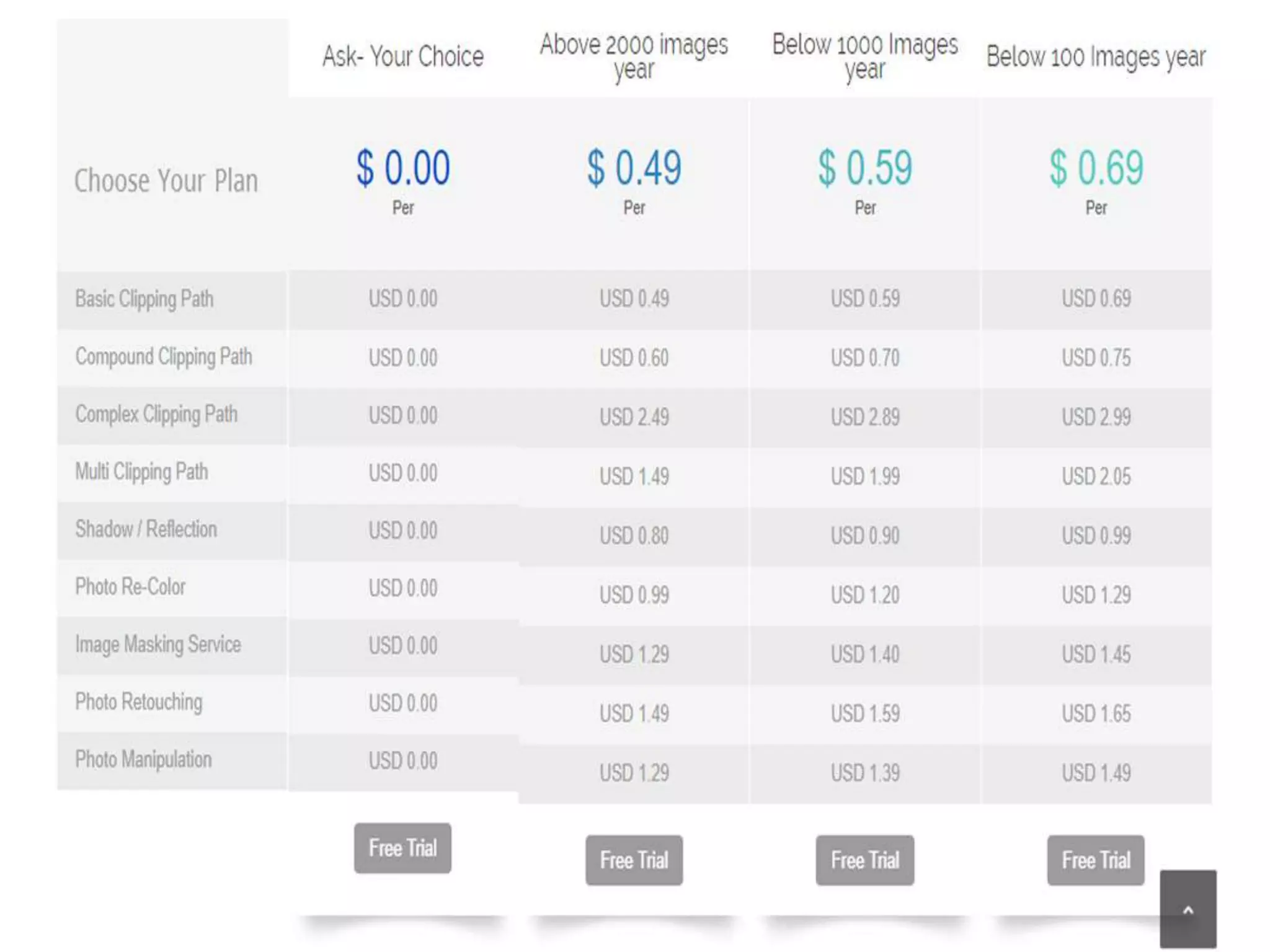Select the Above 2000 images year header

tap(634, 56)
